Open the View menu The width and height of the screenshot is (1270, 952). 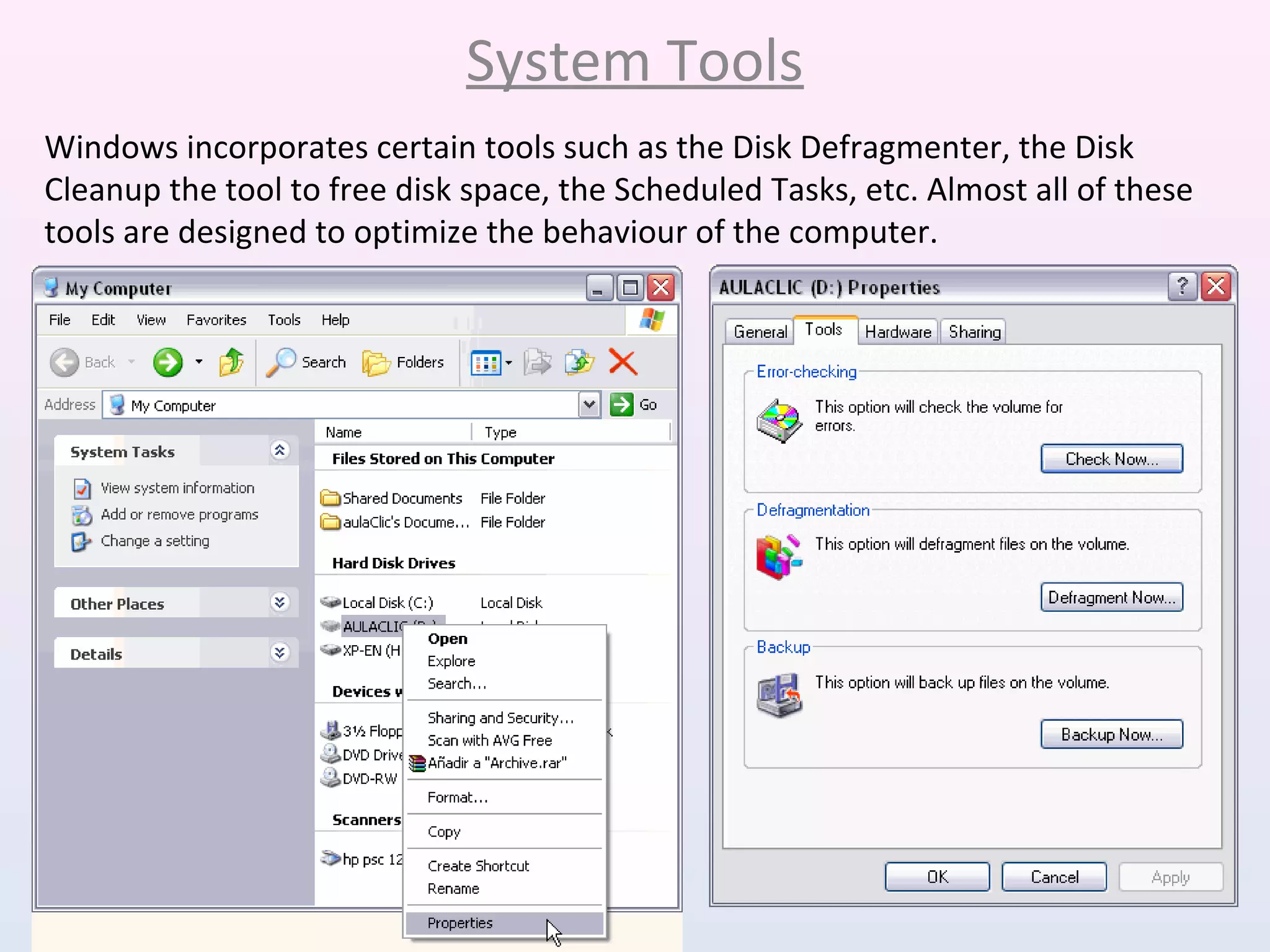pos(151,320)
